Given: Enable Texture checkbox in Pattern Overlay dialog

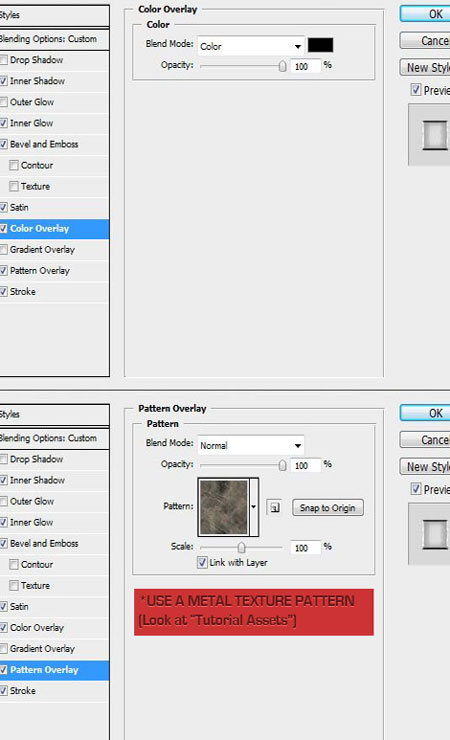Looking at the screenshot, I should (x=14, y=586).
